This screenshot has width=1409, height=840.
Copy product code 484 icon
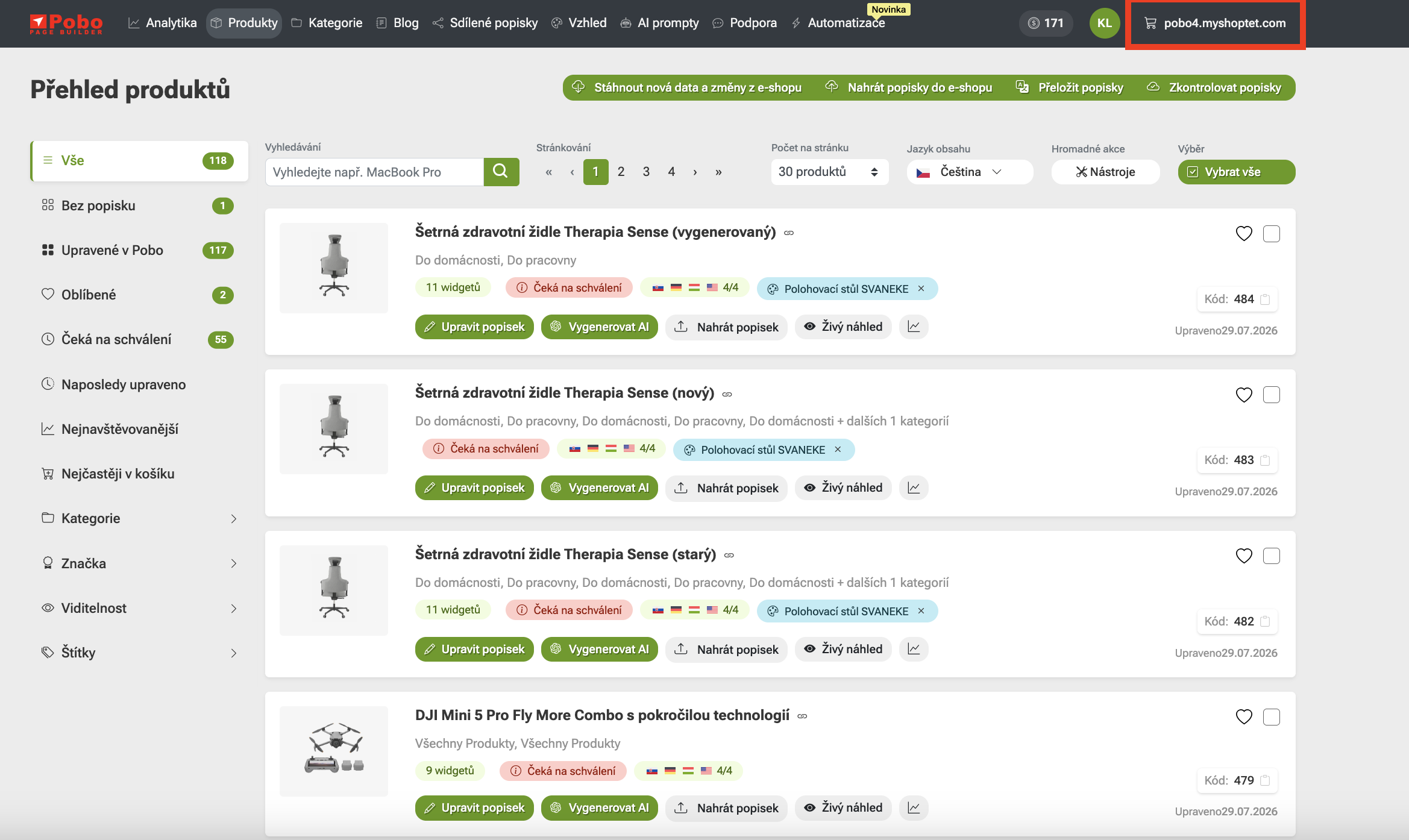pos(1265,299)
